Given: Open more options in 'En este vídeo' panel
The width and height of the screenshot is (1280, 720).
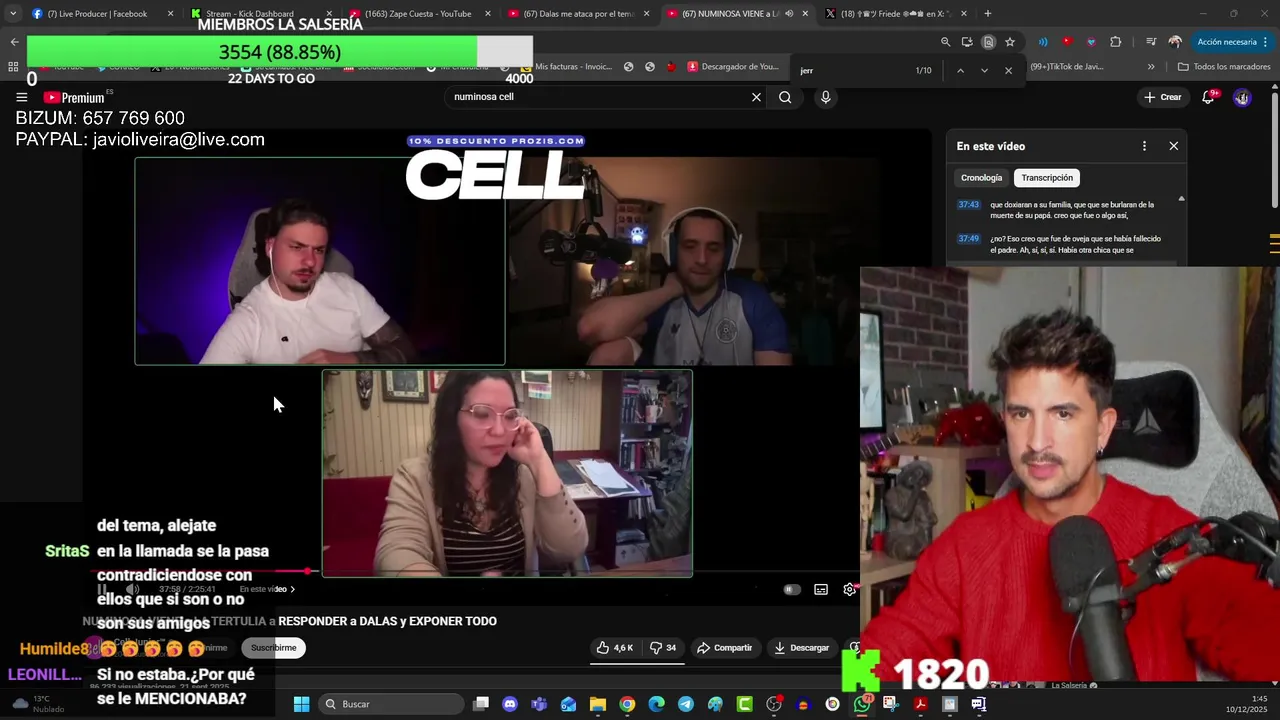Looking at the screenshot, I should click(x=1144, y=146).
